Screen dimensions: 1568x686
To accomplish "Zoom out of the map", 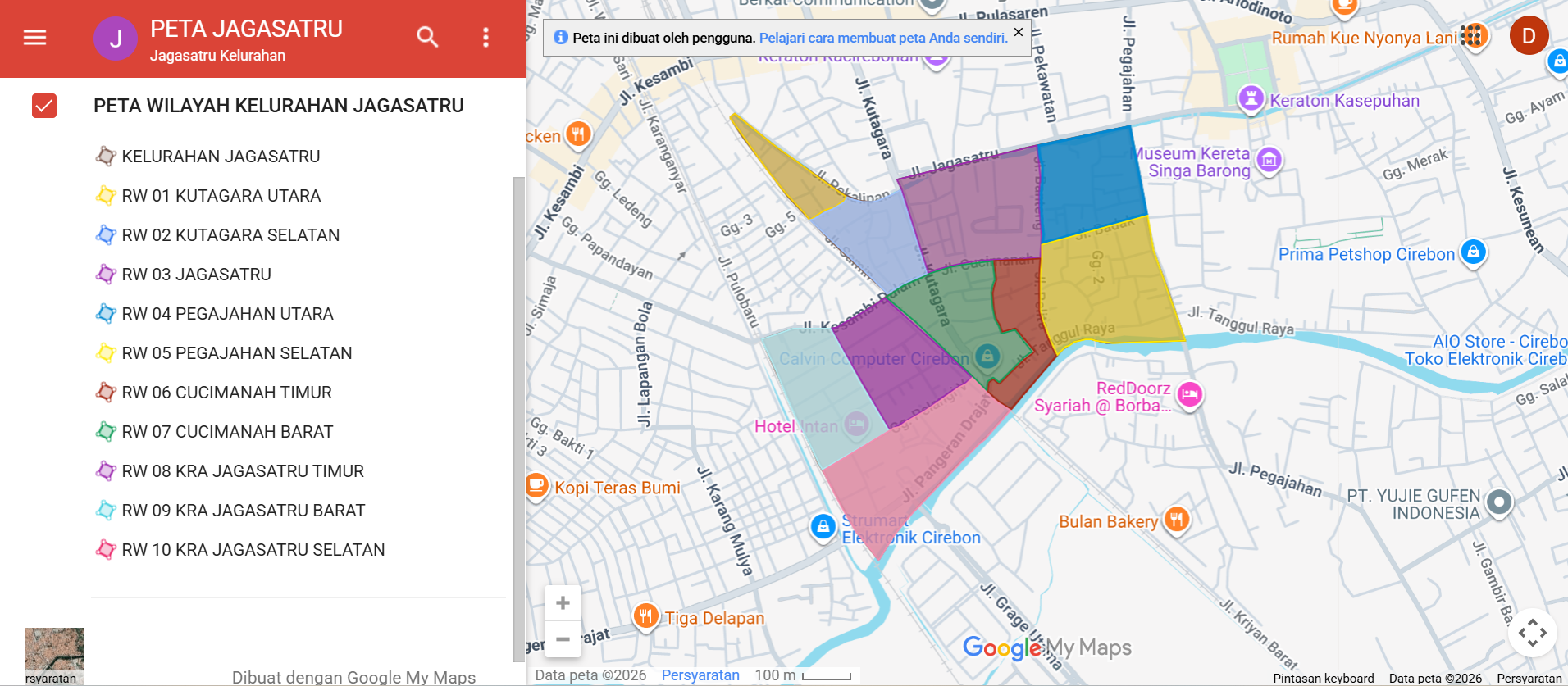I will coord(563,639).
